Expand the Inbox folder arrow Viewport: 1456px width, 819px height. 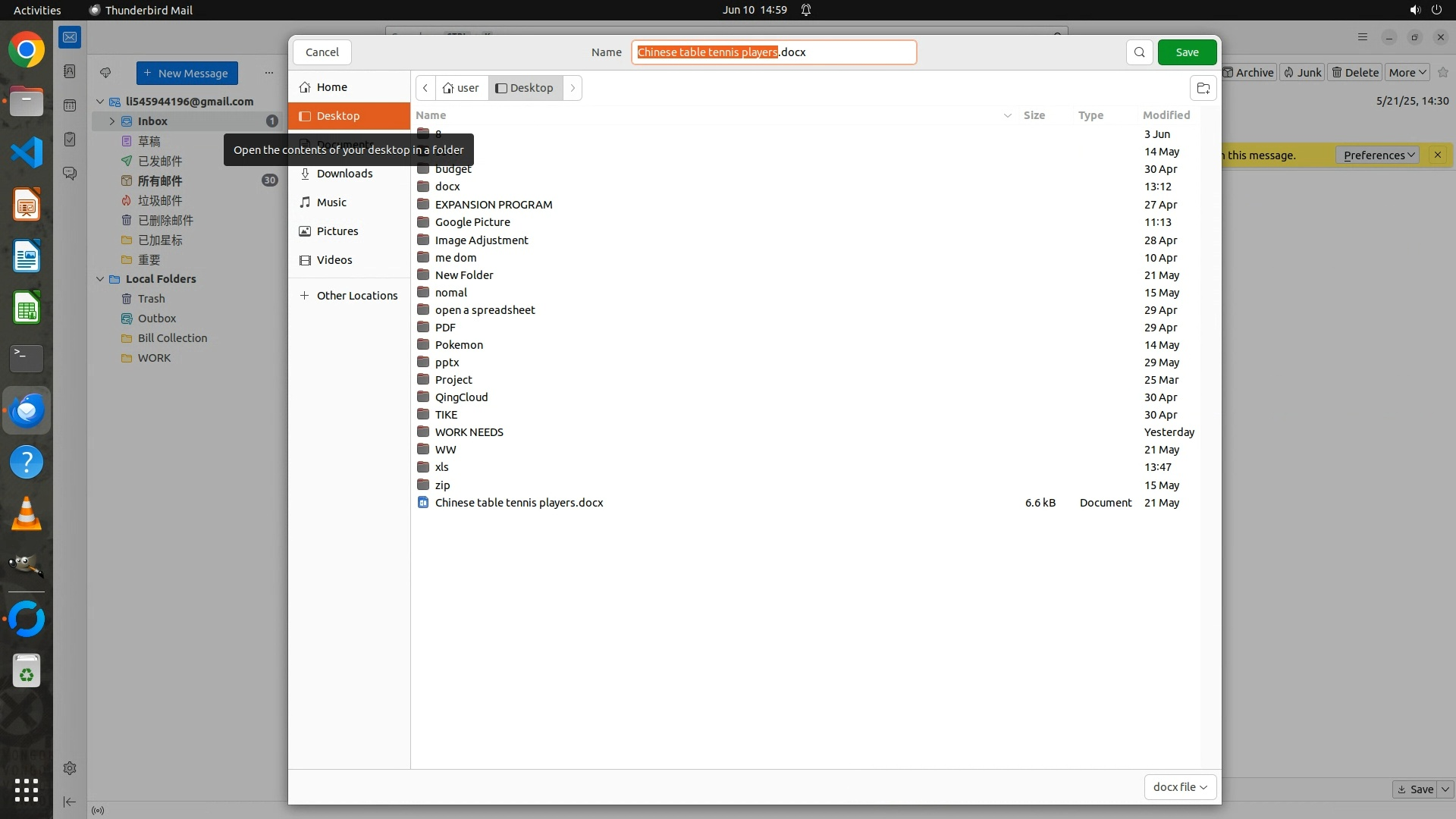point(112,121)
